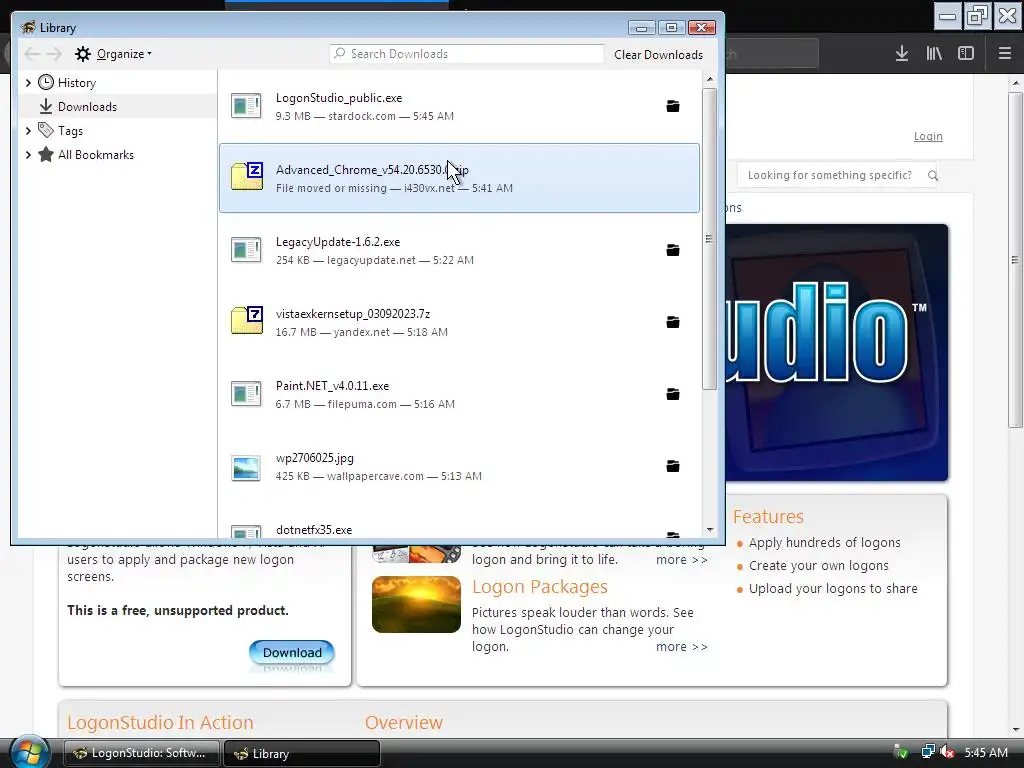Click muted volume icon in system tray
Screen dimensions: 1024x768
coord(947,752)
